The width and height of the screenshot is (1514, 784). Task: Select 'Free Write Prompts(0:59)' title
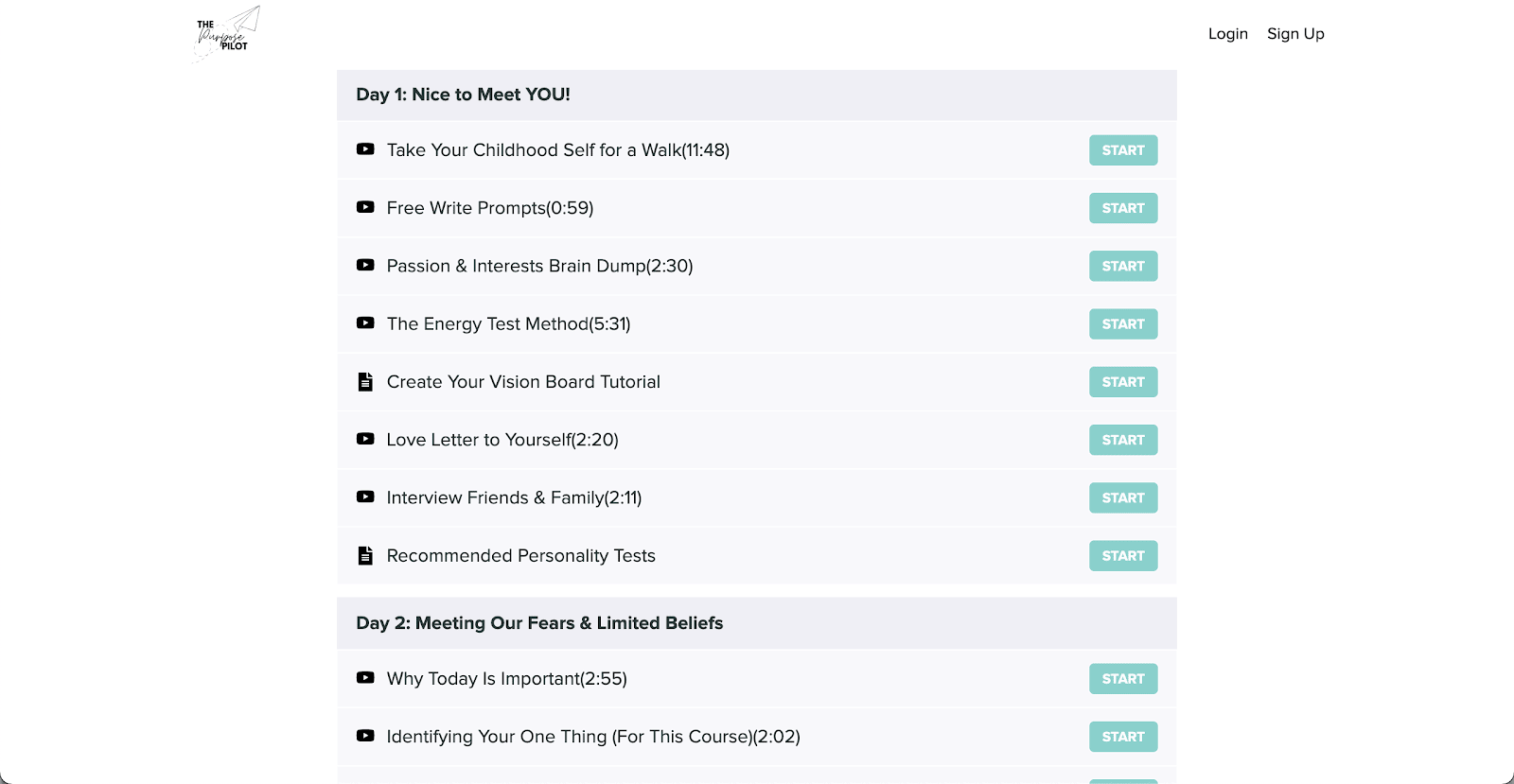(x=490, y=208)
